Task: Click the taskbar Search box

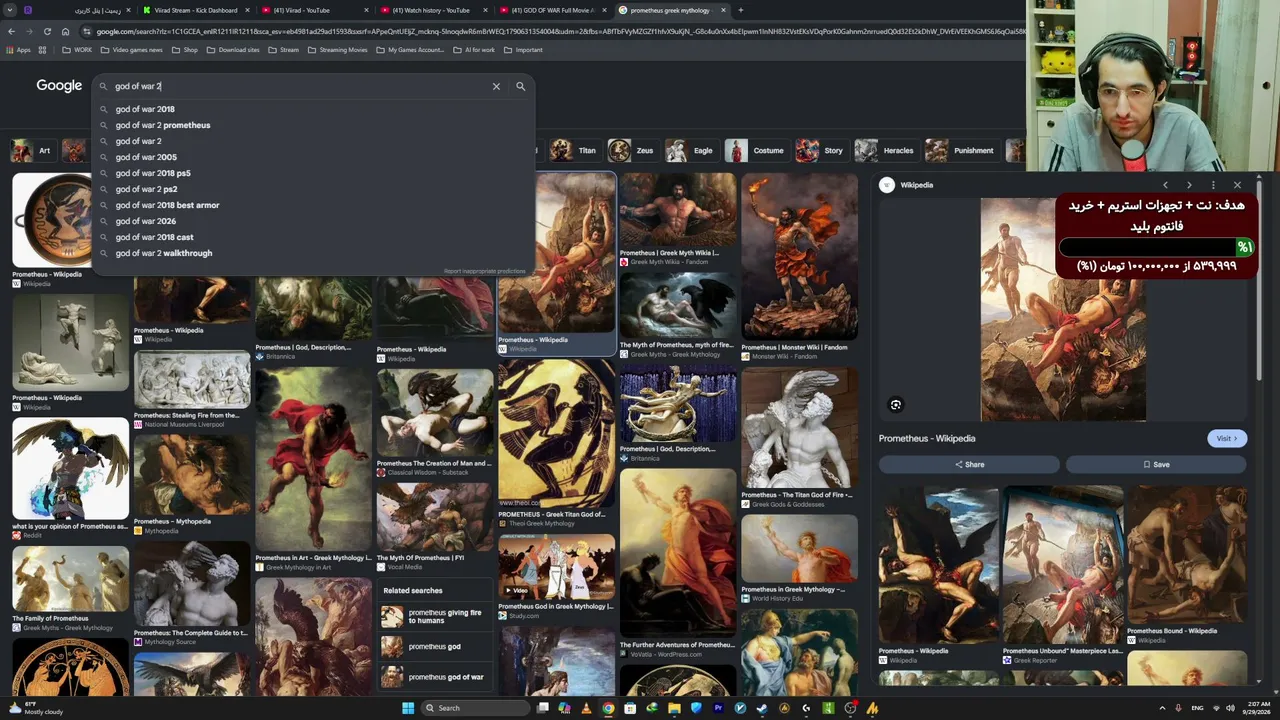Action: [477, 708]
